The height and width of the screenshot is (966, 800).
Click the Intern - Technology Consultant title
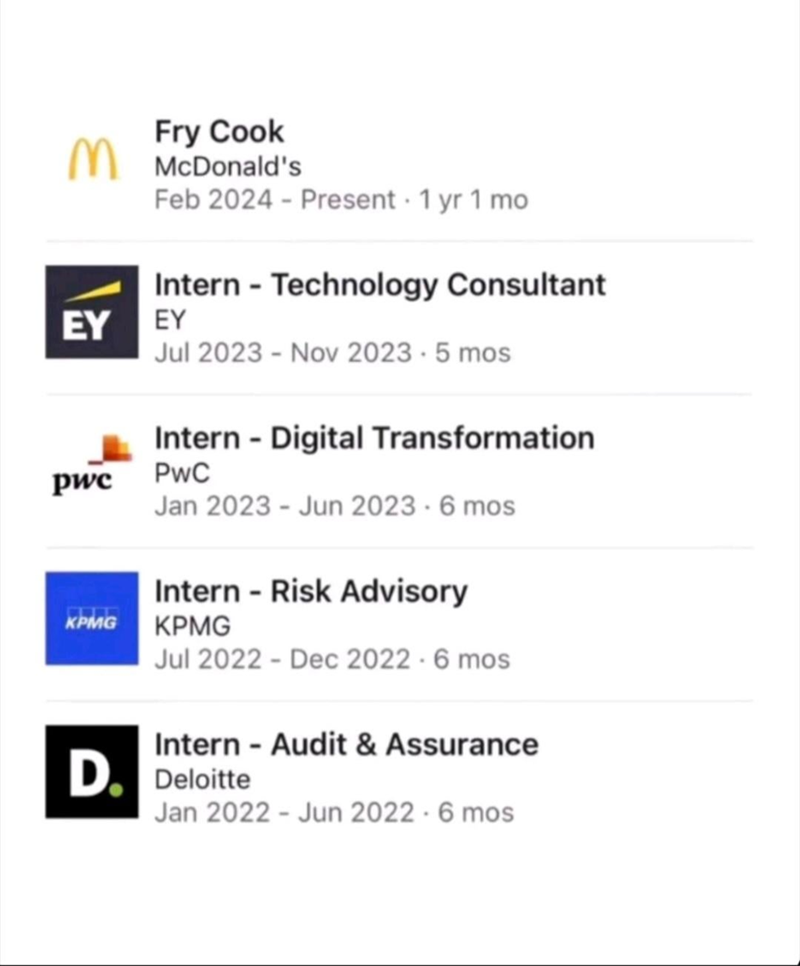[380, 285]
